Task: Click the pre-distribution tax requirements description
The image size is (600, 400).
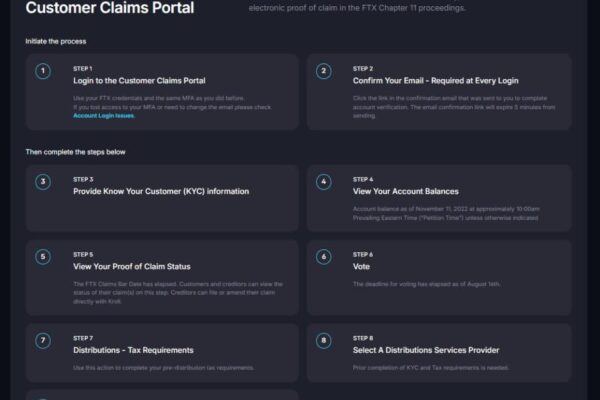Action: [163, 368]
